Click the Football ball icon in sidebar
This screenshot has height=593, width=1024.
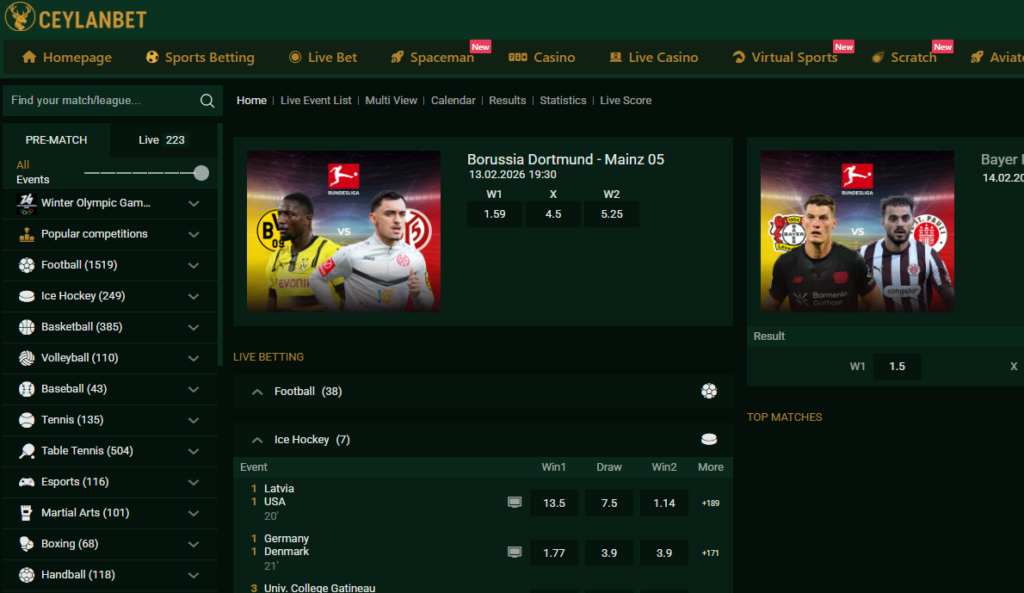[x=26, y=265]
